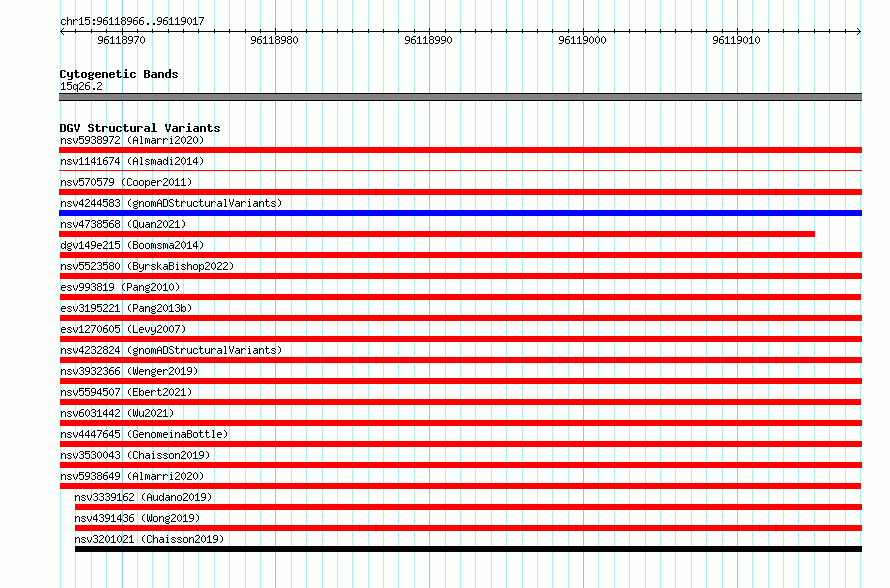Click the thin red nsv1141674 variant line
890x588 pixels.
coord(460,170)
